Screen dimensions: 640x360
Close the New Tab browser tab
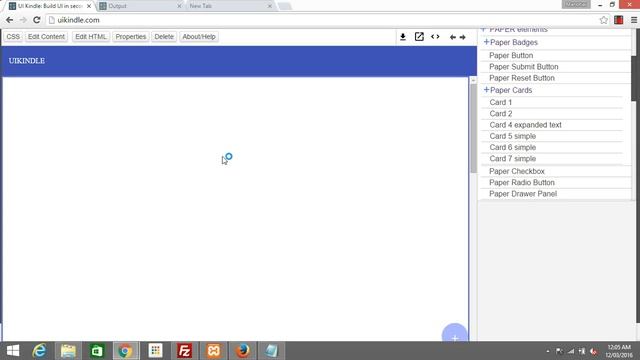tap(269, 6)
